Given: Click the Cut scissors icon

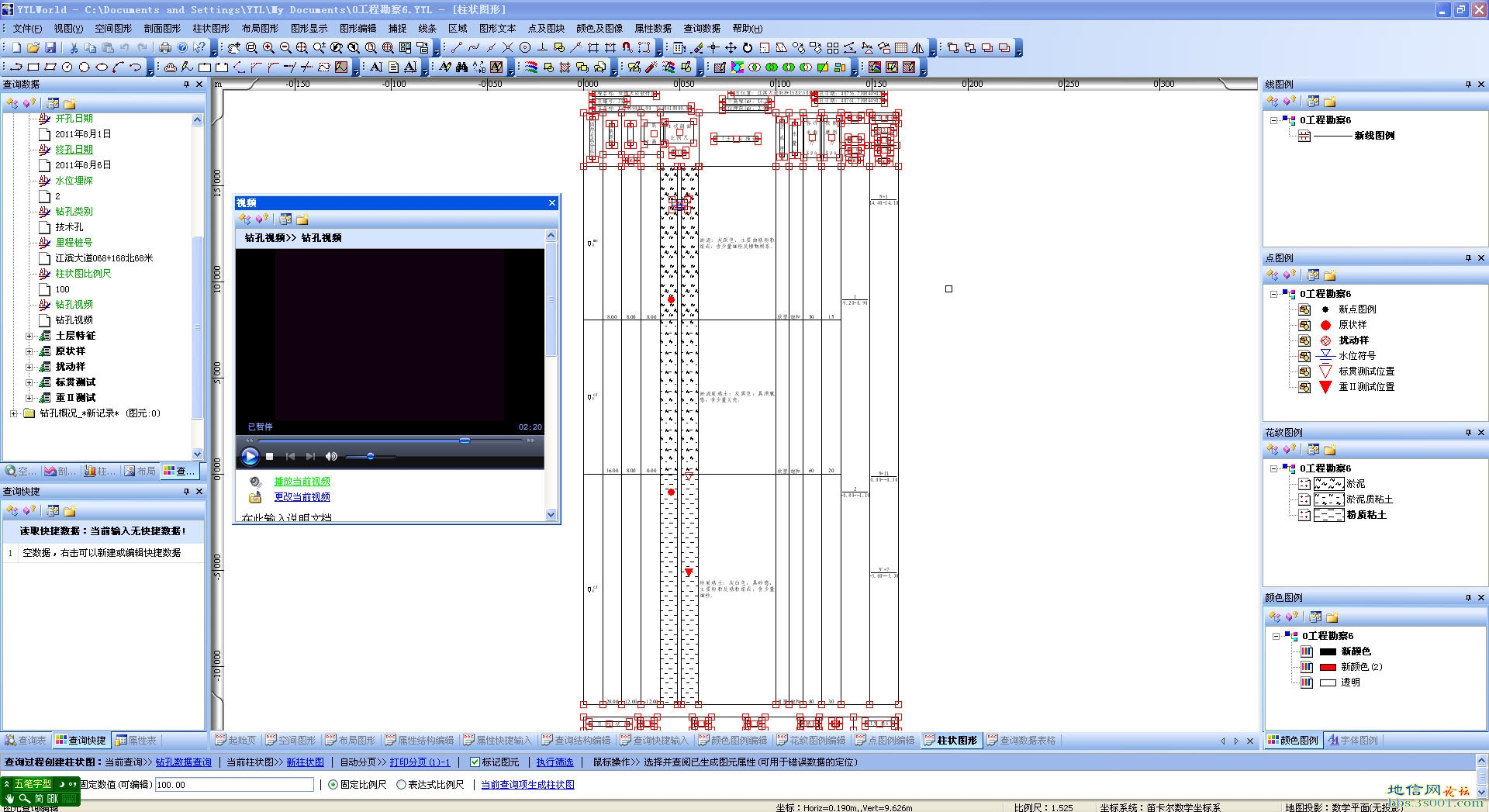Looking at the screenshot, I should [x=74, y=47].
